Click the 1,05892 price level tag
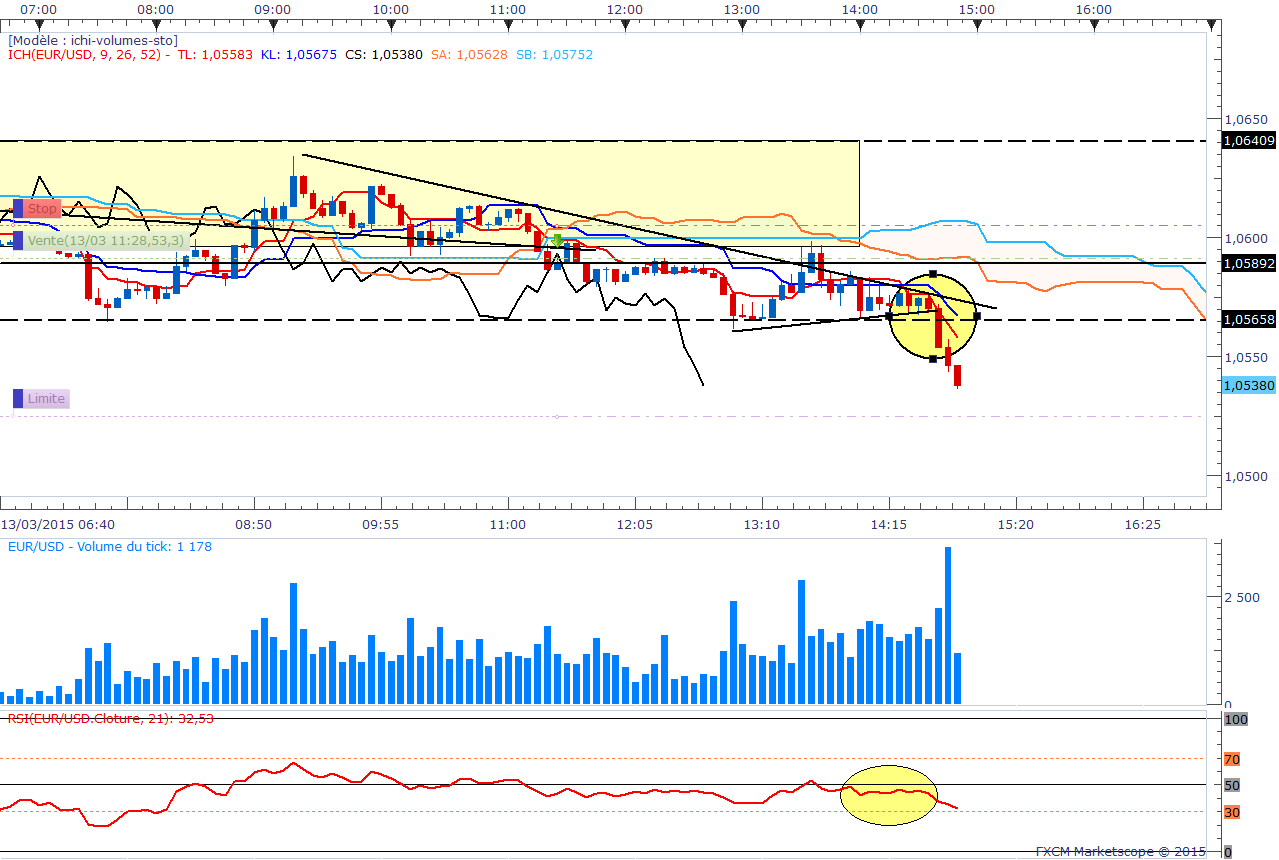 coord(1249,263)
